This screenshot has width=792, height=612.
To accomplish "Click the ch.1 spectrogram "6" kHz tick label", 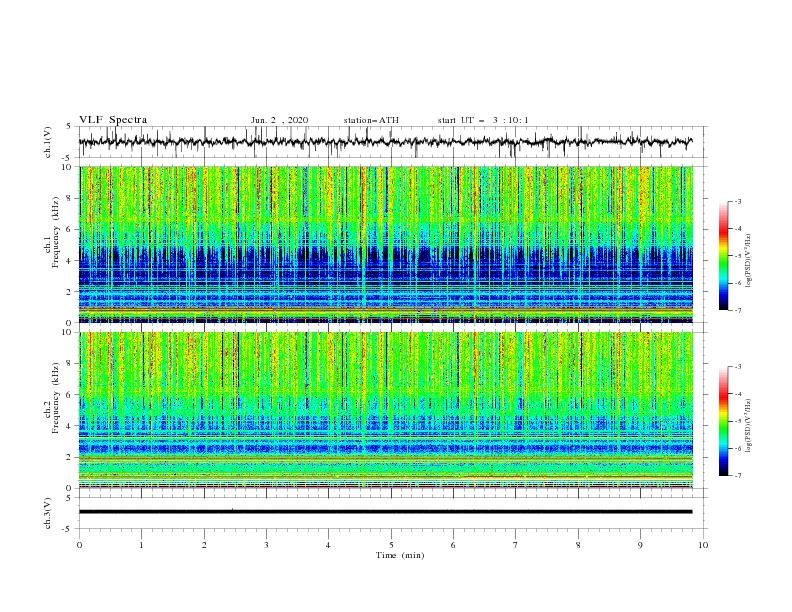I will pyautogui.click(x=69, y=230).
